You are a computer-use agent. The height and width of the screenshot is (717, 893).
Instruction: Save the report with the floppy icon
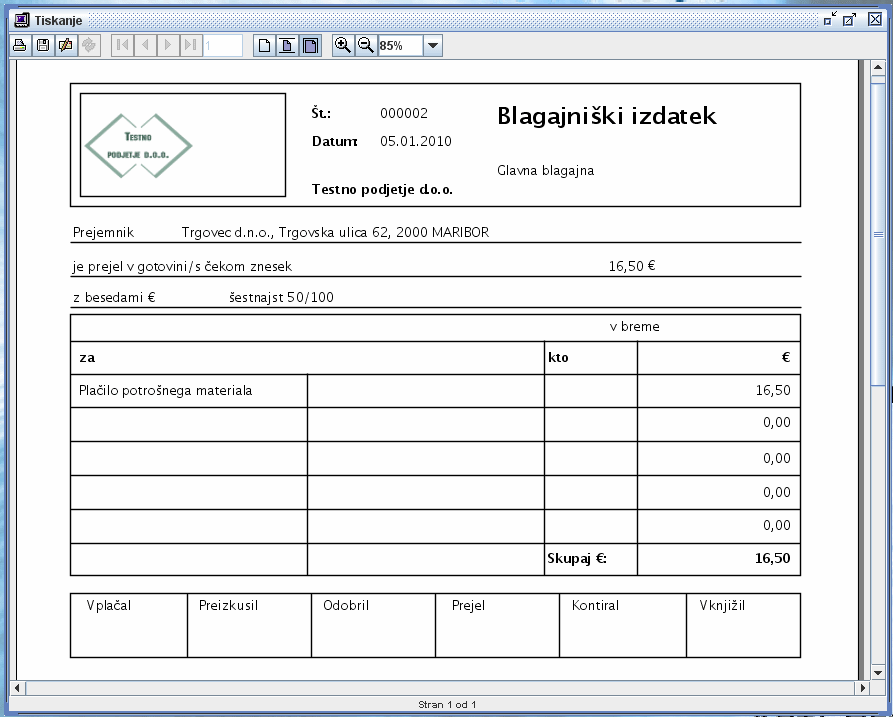tap(43, 45)
